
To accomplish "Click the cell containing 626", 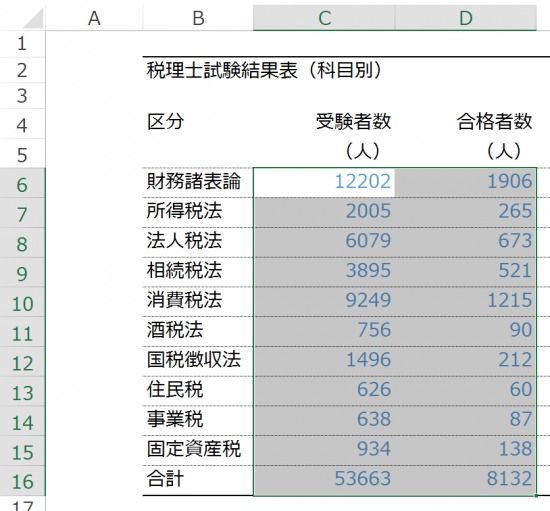I will coord(324,392).
